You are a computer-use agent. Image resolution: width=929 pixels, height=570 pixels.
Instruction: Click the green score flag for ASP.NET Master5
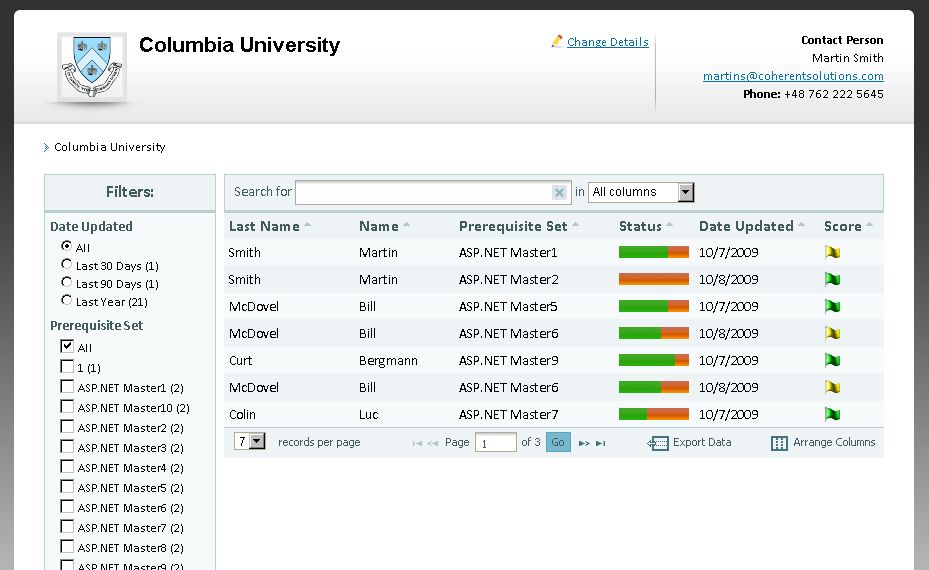pos(832,306)
